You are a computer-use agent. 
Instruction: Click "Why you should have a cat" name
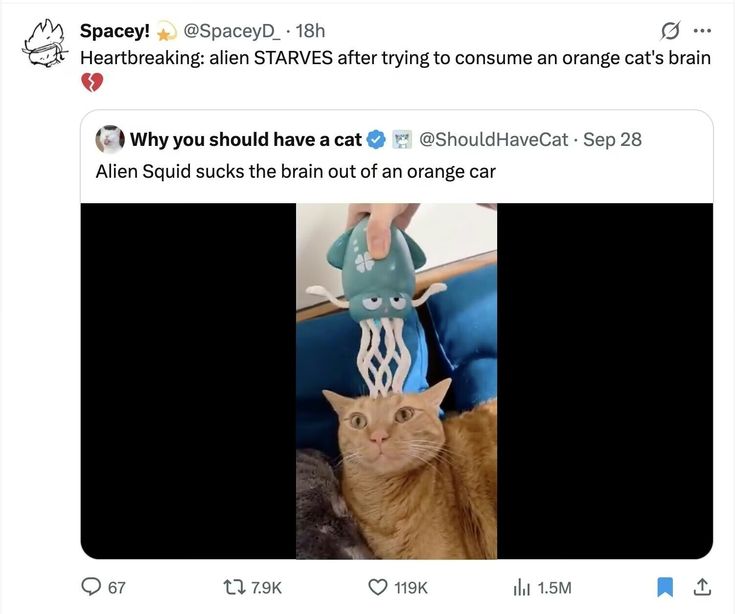click(x=245, y=139)
